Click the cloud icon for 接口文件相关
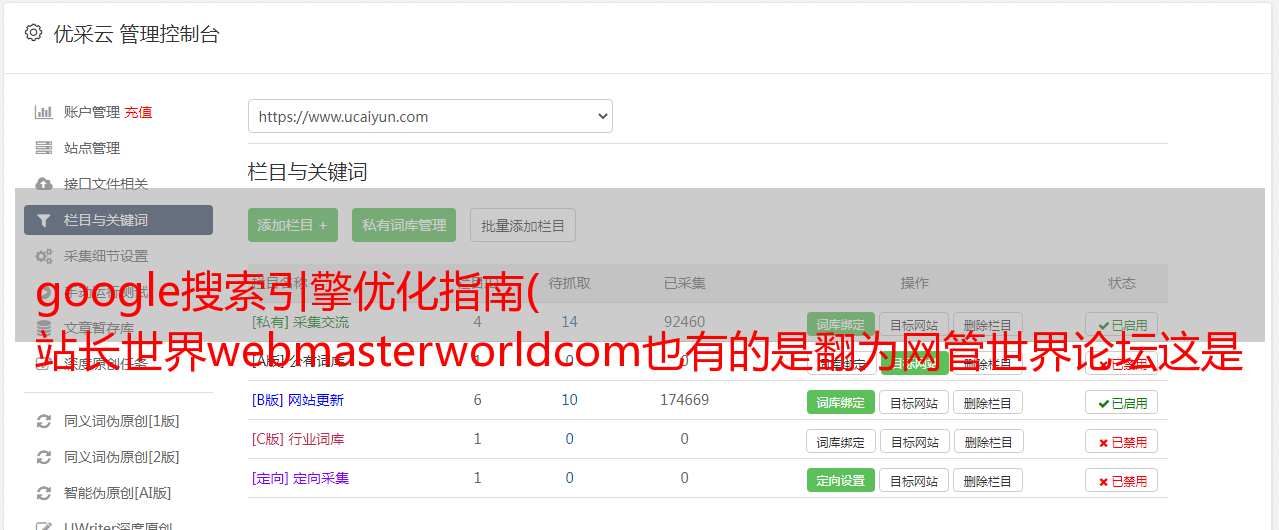Image resolution: width=1279 pixels, height=530 pixels. (x=43, y=184)
